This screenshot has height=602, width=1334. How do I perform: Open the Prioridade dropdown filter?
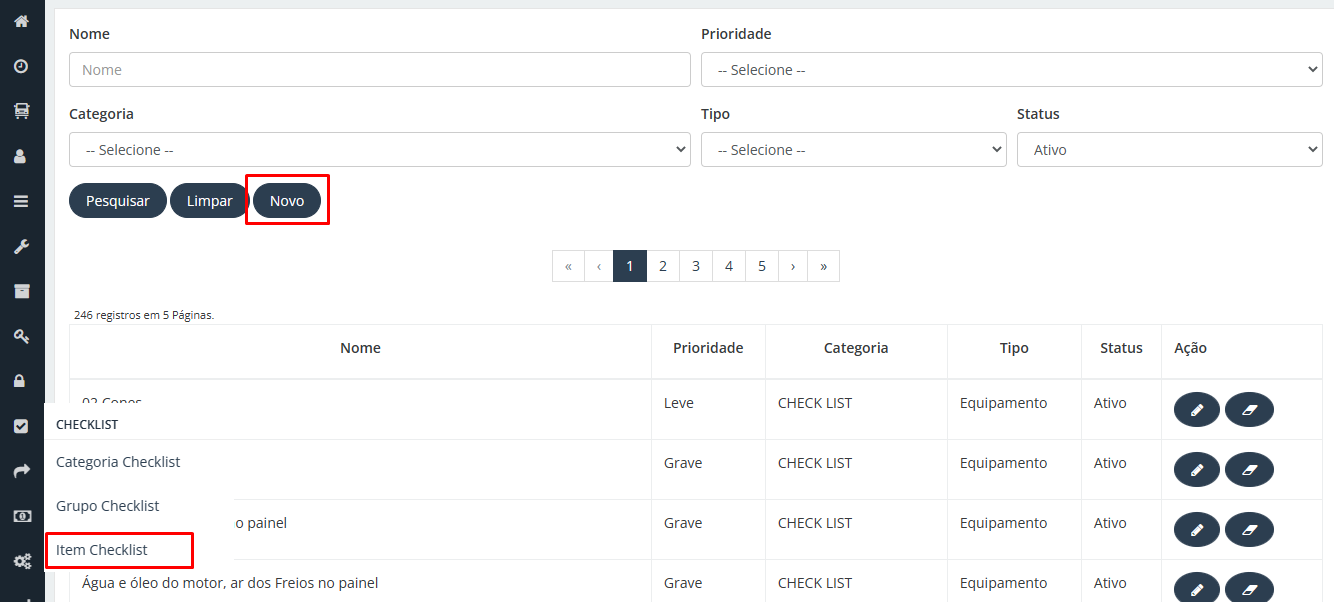click(x=1012, y=70)
